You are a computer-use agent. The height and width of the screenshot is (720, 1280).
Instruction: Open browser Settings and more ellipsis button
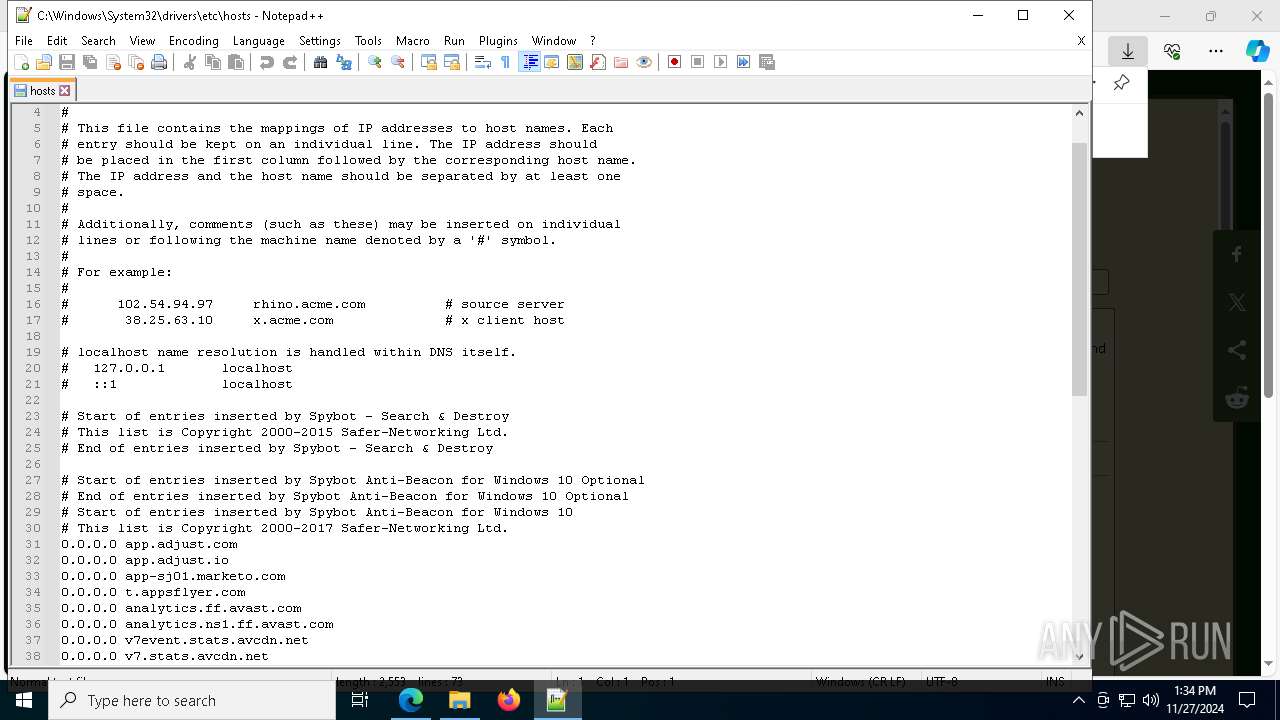pos(1216,50)
